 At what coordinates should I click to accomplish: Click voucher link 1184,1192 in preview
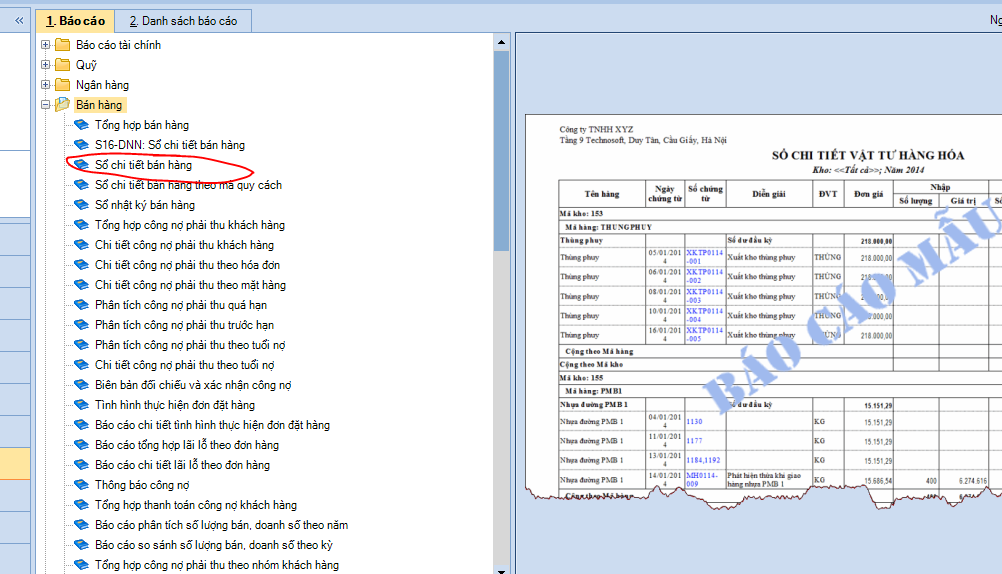pos(703,460)
